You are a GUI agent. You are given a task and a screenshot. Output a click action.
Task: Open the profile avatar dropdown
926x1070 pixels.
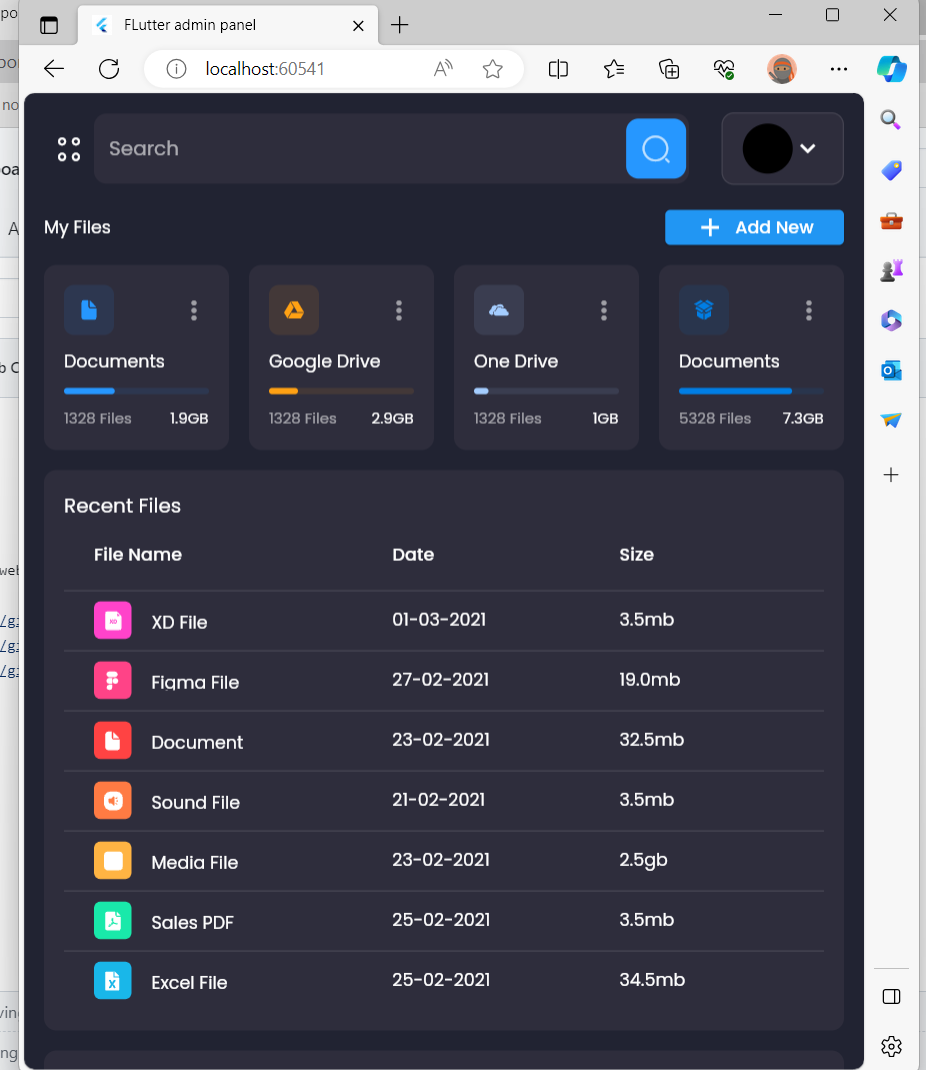(x=782, y=148)
